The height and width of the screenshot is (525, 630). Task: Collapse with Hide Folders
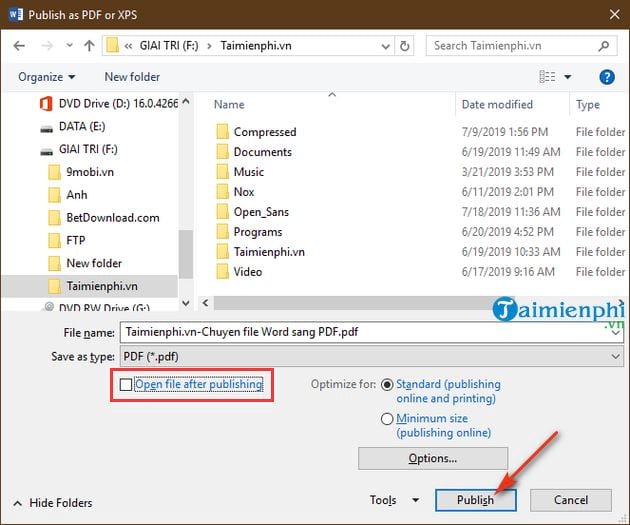[53, 503]
